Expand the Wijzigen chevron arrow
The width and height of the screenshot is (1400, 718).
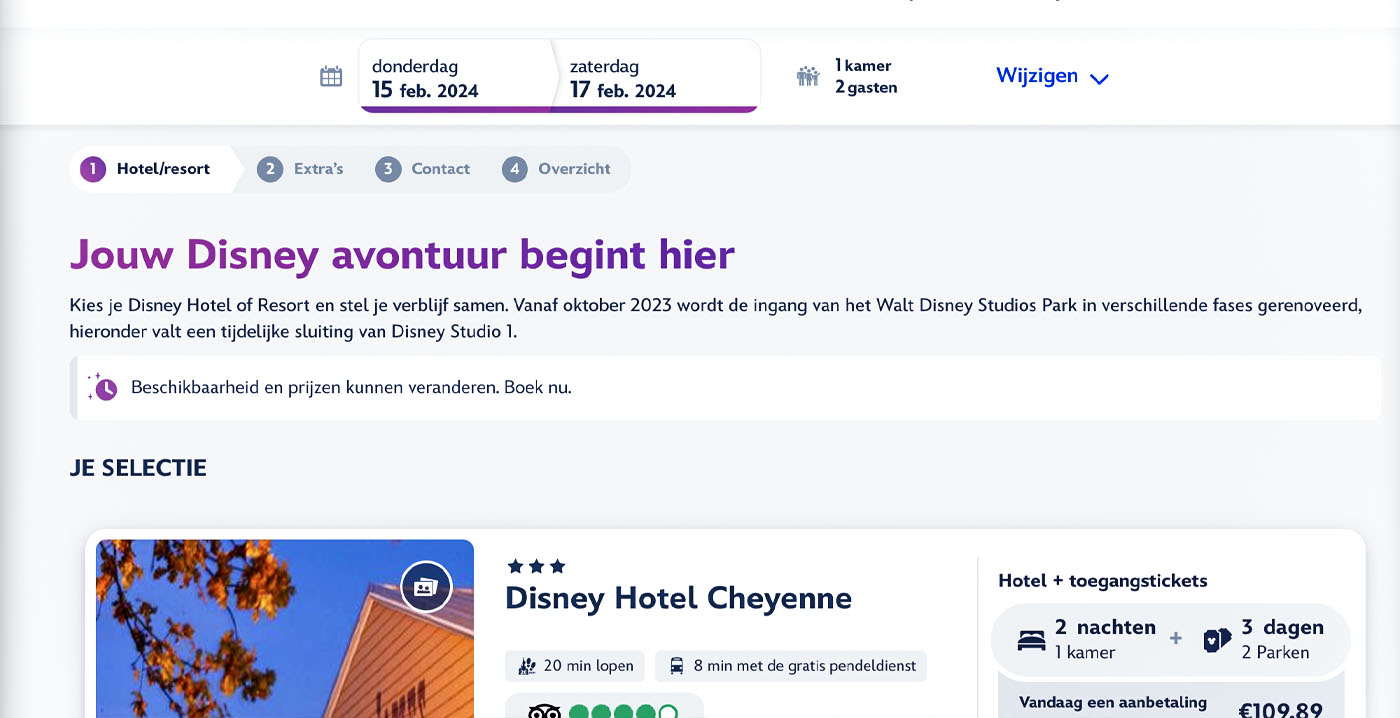(1099, 79)
